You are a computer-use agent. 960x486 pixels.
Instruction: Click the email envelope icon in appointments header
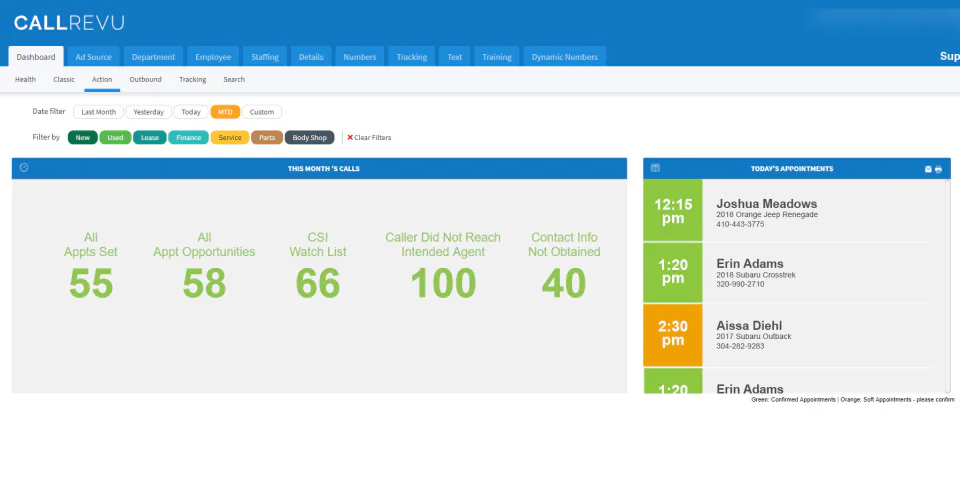(x=928, y=169)
